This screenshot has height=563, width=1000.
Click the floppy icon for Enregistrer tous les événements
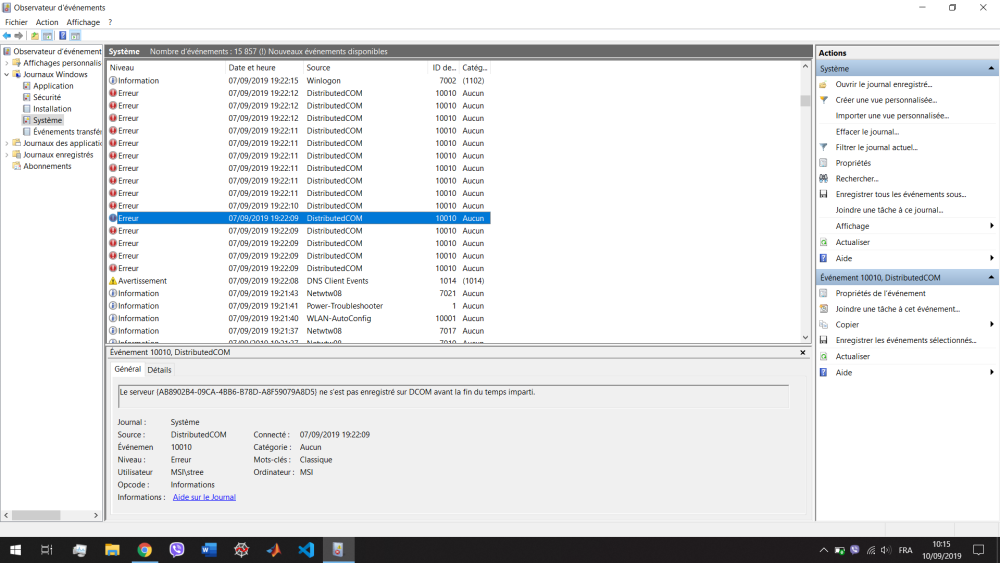[x=823, y=194]
